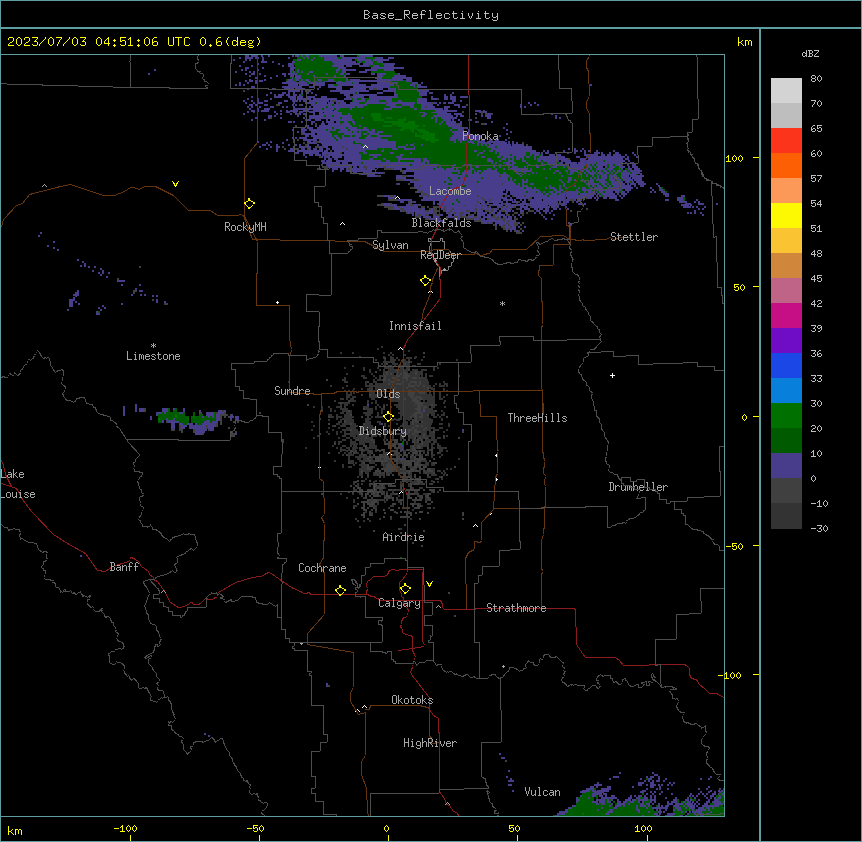Click the RedDeer city label
This screenshot has height=842, width=862.
click(440, 255)
